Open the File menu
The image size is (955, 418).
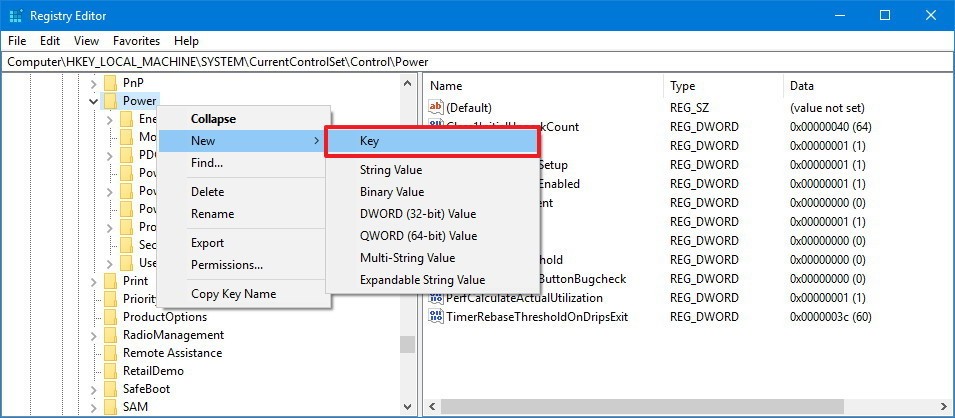coord(18,41)
